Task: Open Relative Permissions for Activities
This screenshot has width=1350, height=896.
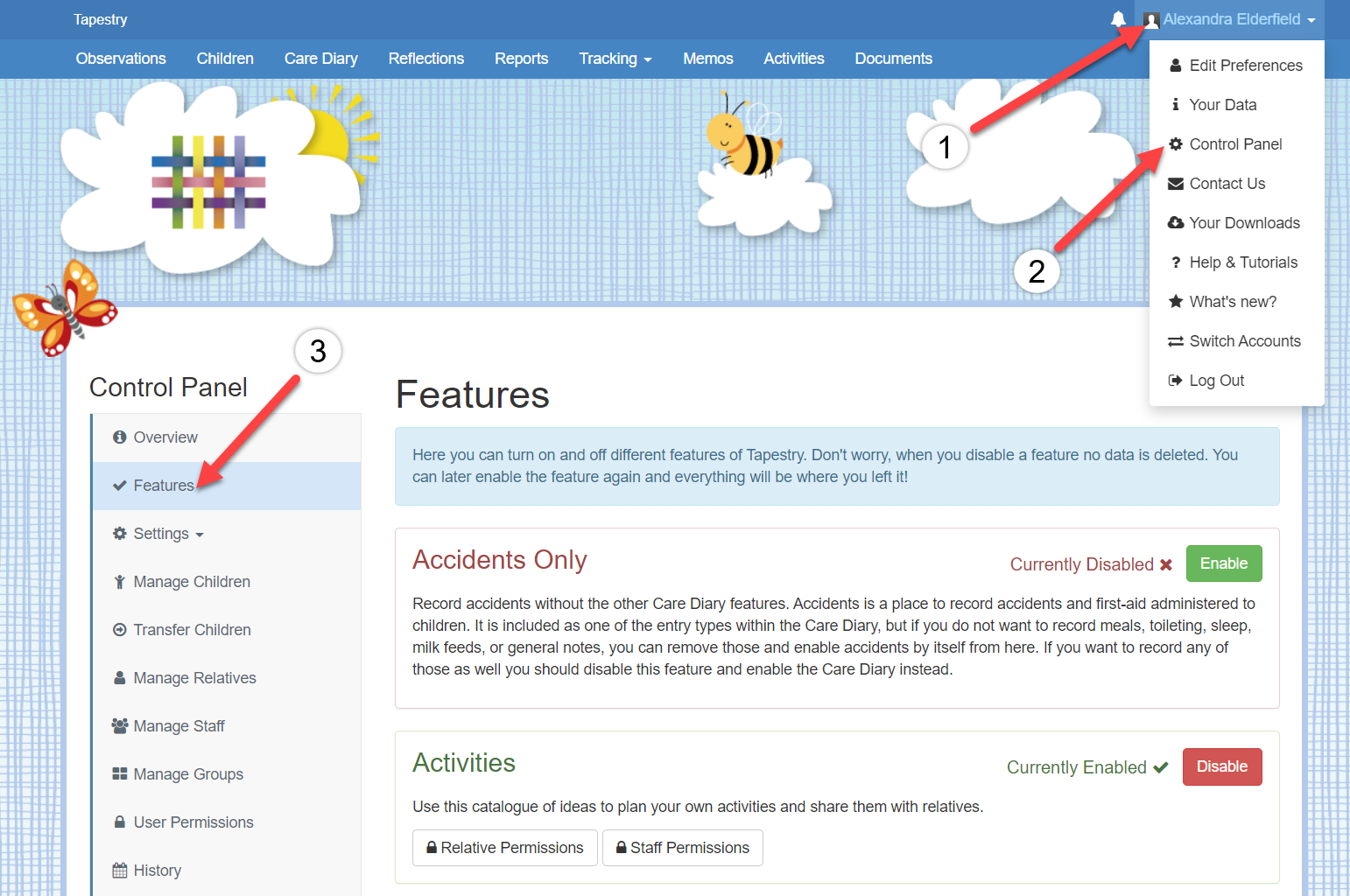Action: point(505,848)
